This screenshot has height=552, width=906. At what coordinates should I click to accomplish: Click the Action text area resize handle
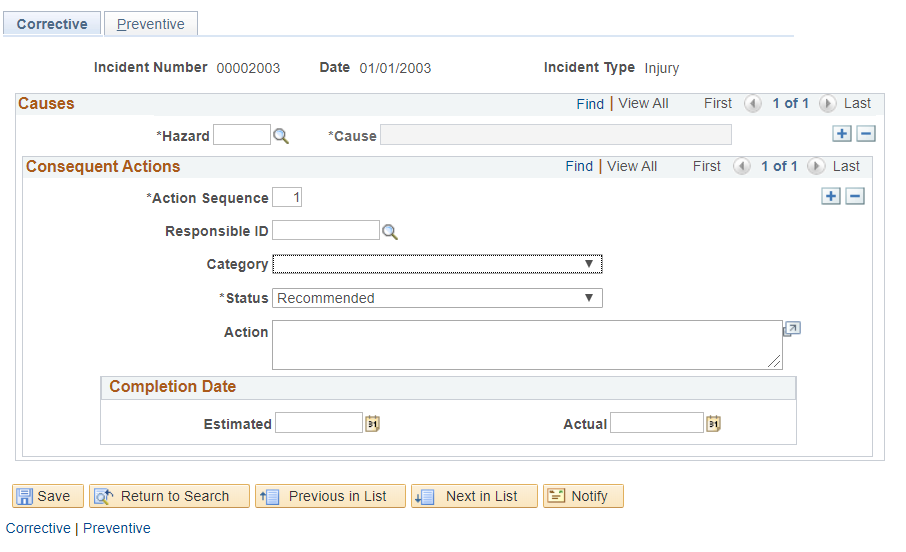[x=774, y=362]
